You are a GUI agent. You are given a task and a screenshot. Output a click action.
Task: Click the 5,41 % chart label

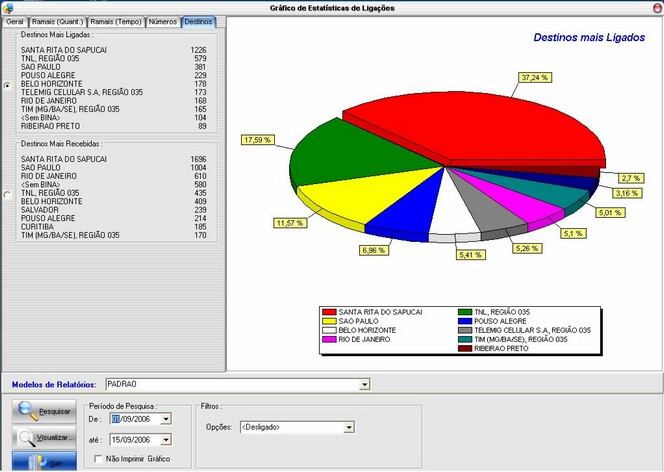click(470, 255)
